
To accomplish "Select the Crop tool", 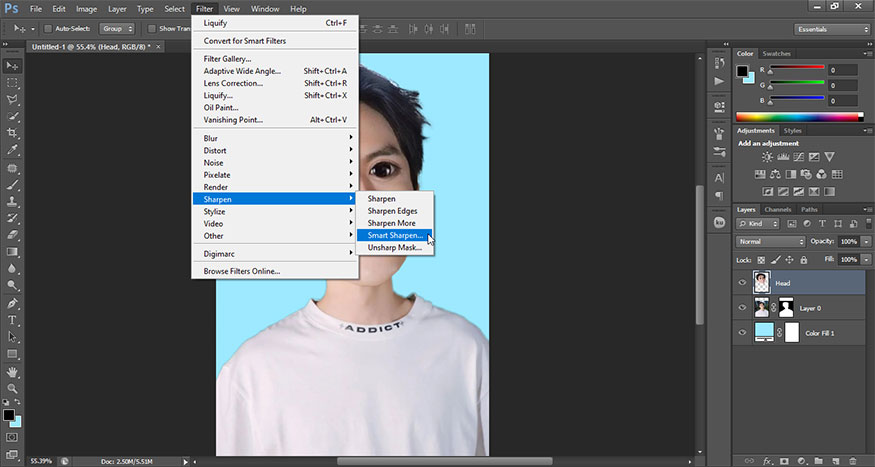I will coord(13,134).
